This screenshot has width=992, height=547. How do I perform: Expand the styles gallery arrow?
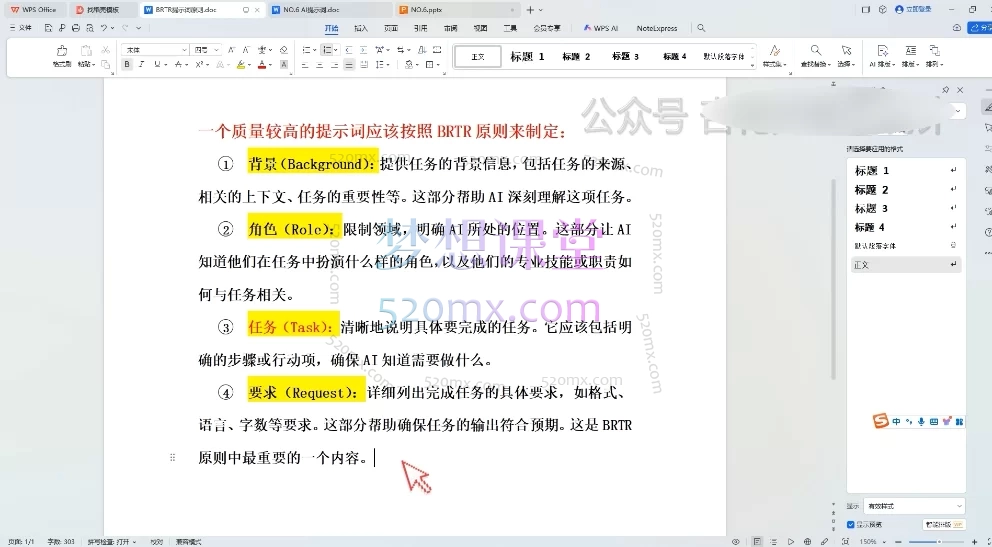point(752,65)
